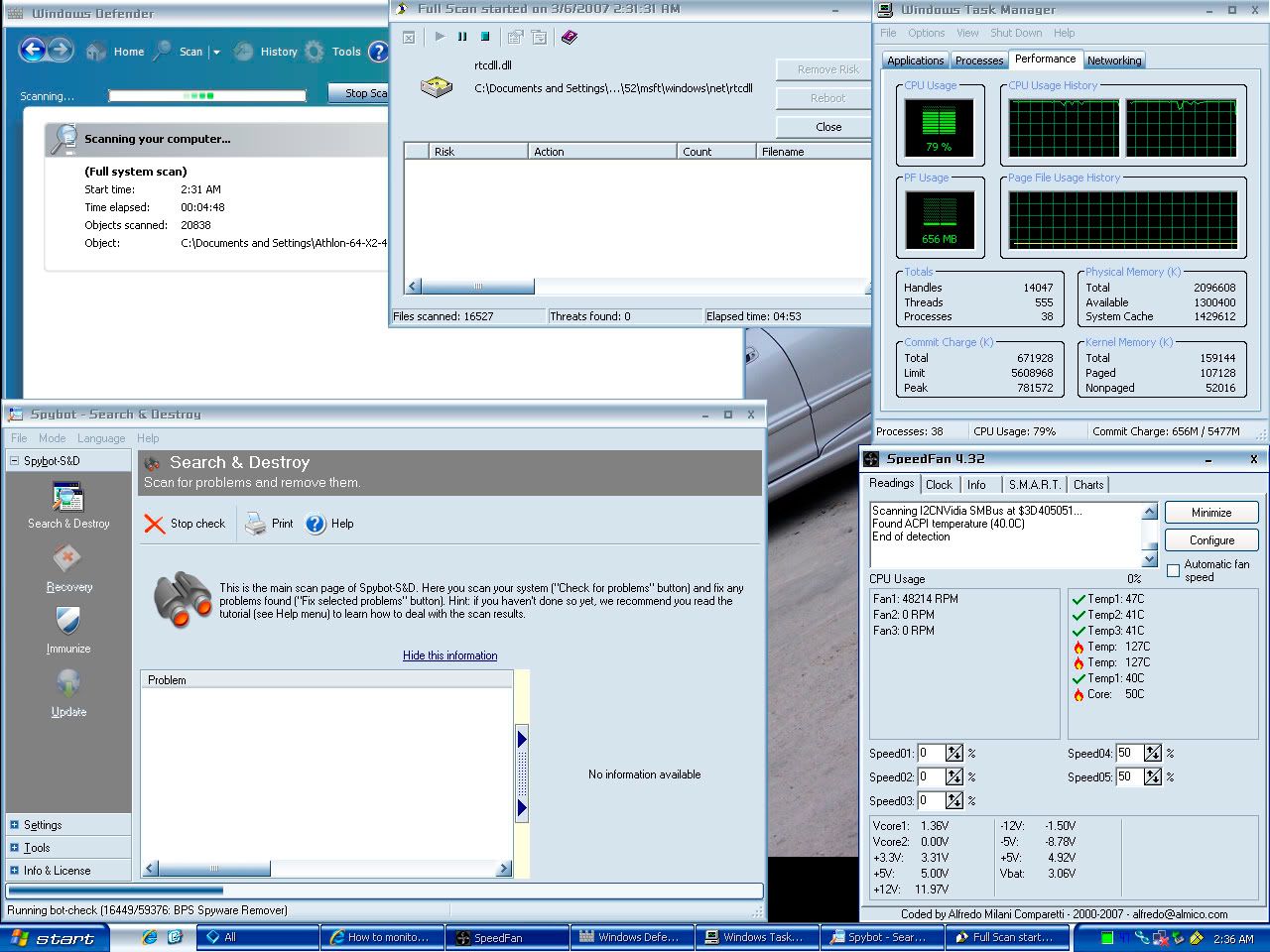
Task: Open the Spybot Immunize shield icon
Action: pos(67,621)
